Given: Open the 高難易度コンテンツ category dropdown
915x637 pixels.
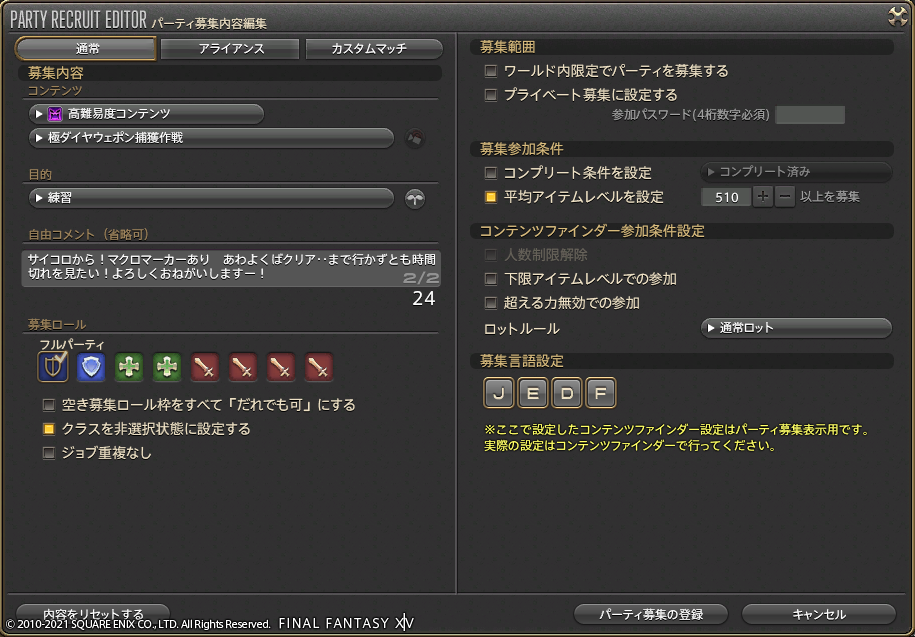Looking at the screenshot, I should pos(146,114).
